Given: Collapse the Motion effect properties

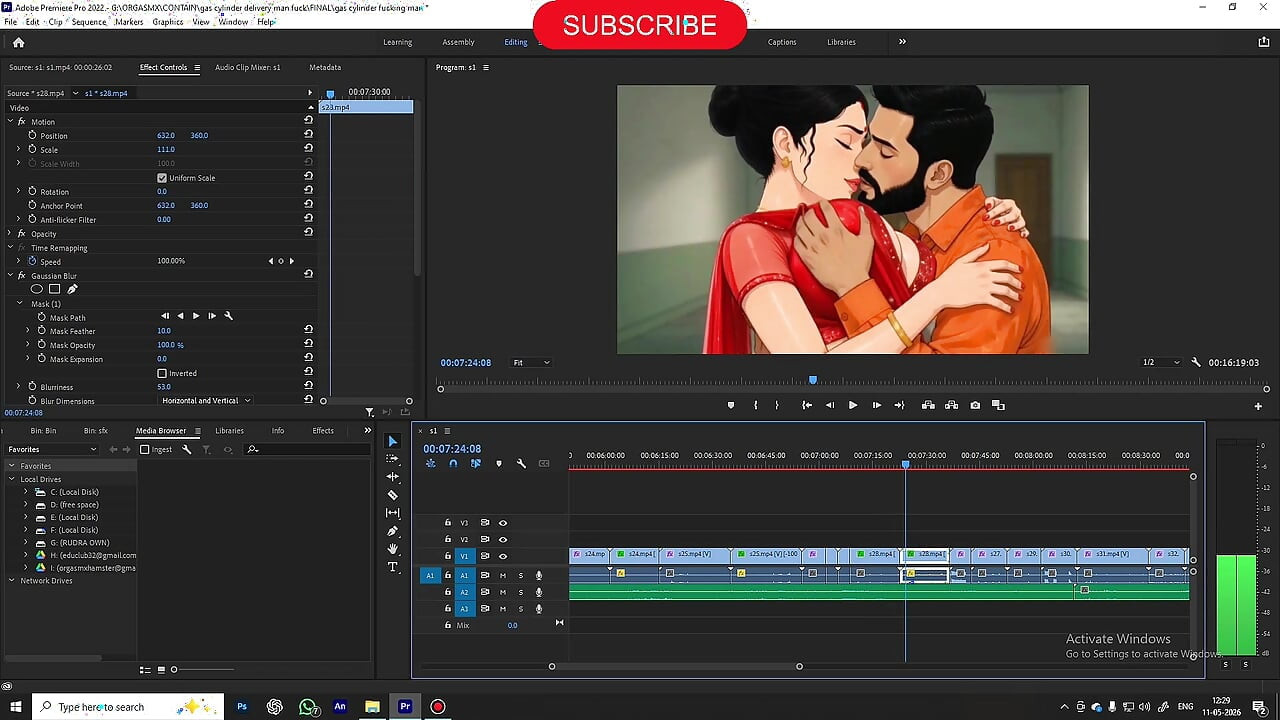Looking at the screenshot, I should (10, 121).
